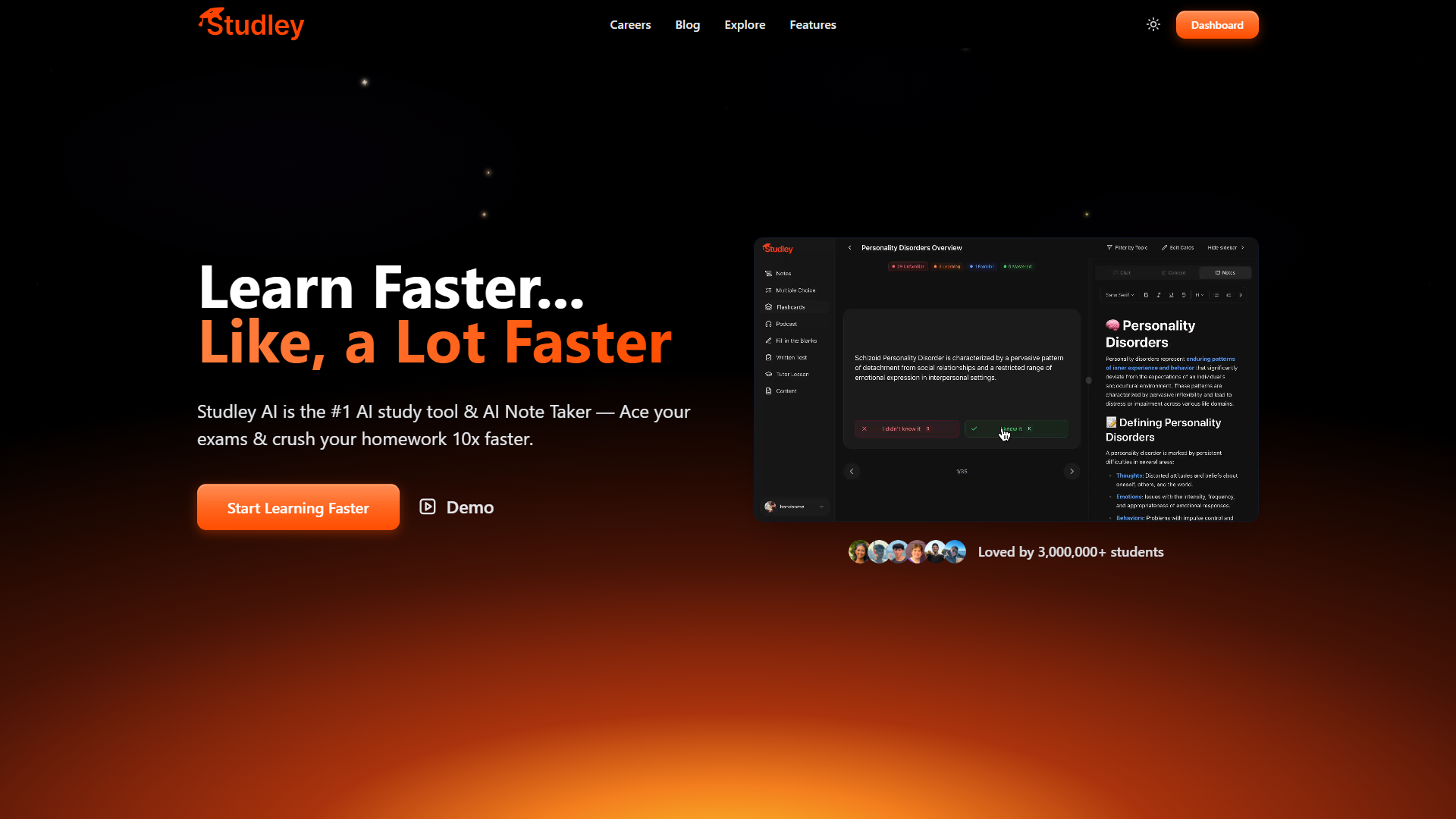1456x819 pixels.
Task: Open the Features nav link
Action: (x=813, y=25)
